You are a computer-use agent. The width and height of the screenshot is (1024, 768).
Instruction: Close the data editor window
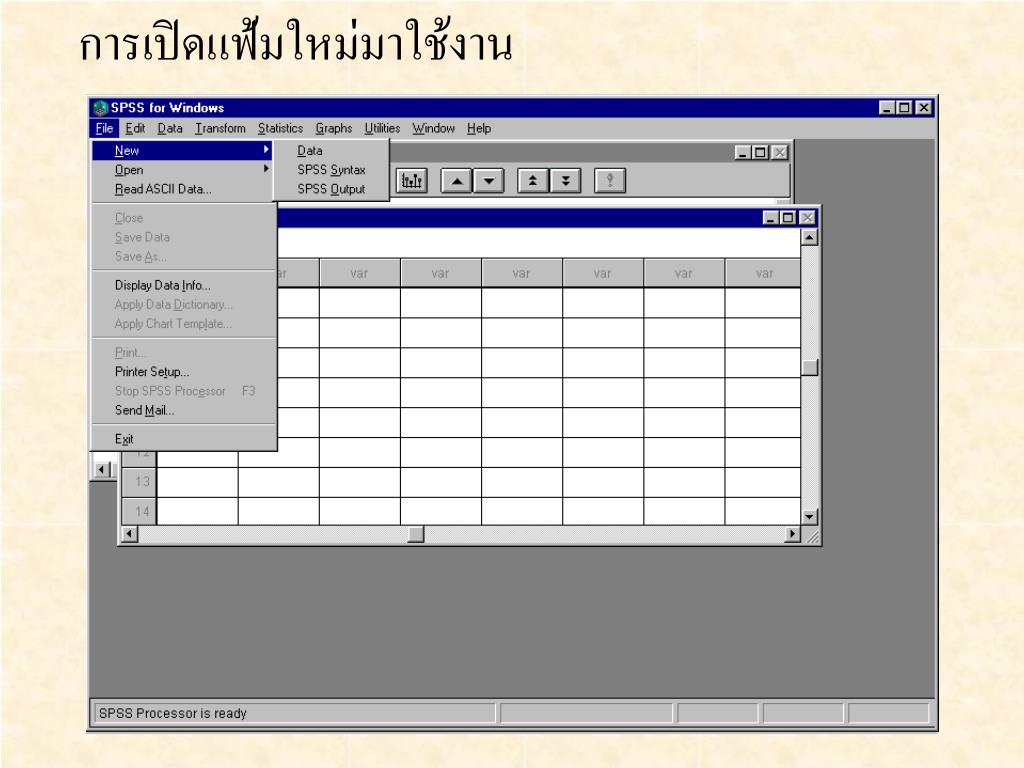tap(808, 217)
